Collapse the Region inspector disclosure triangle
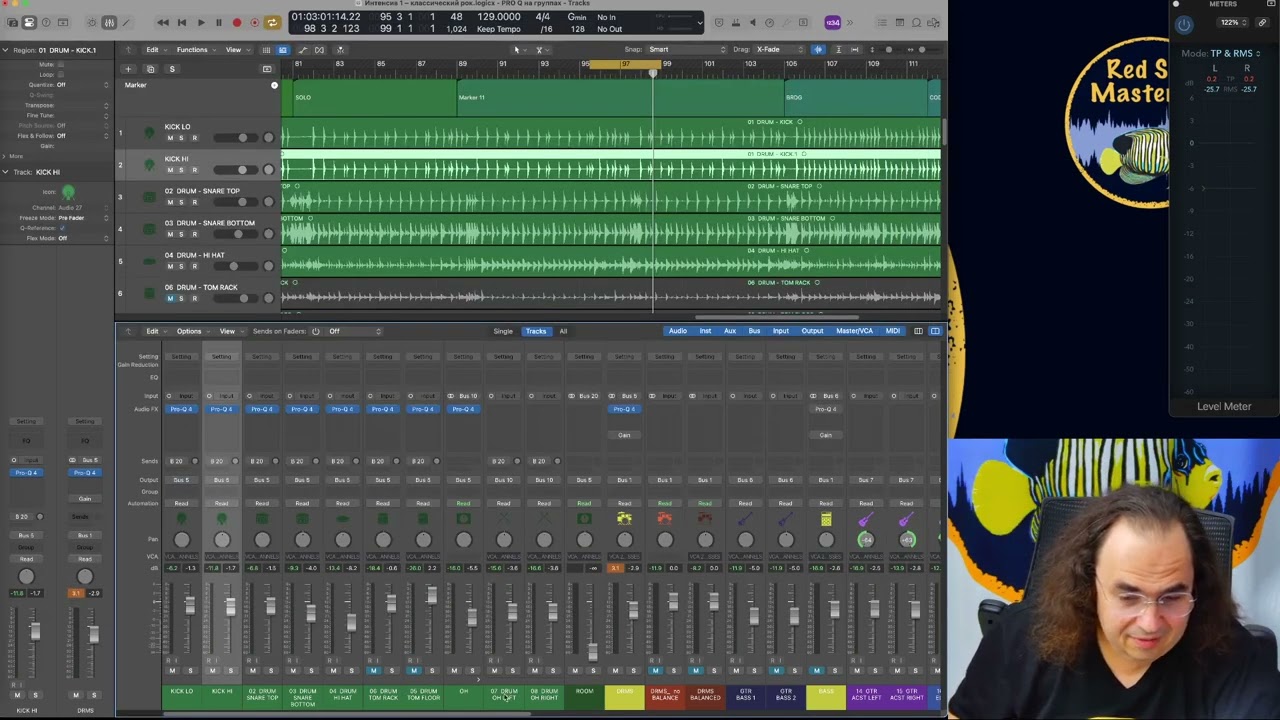This screenshot has width=1280, height=720. click(x=5, y=50)
